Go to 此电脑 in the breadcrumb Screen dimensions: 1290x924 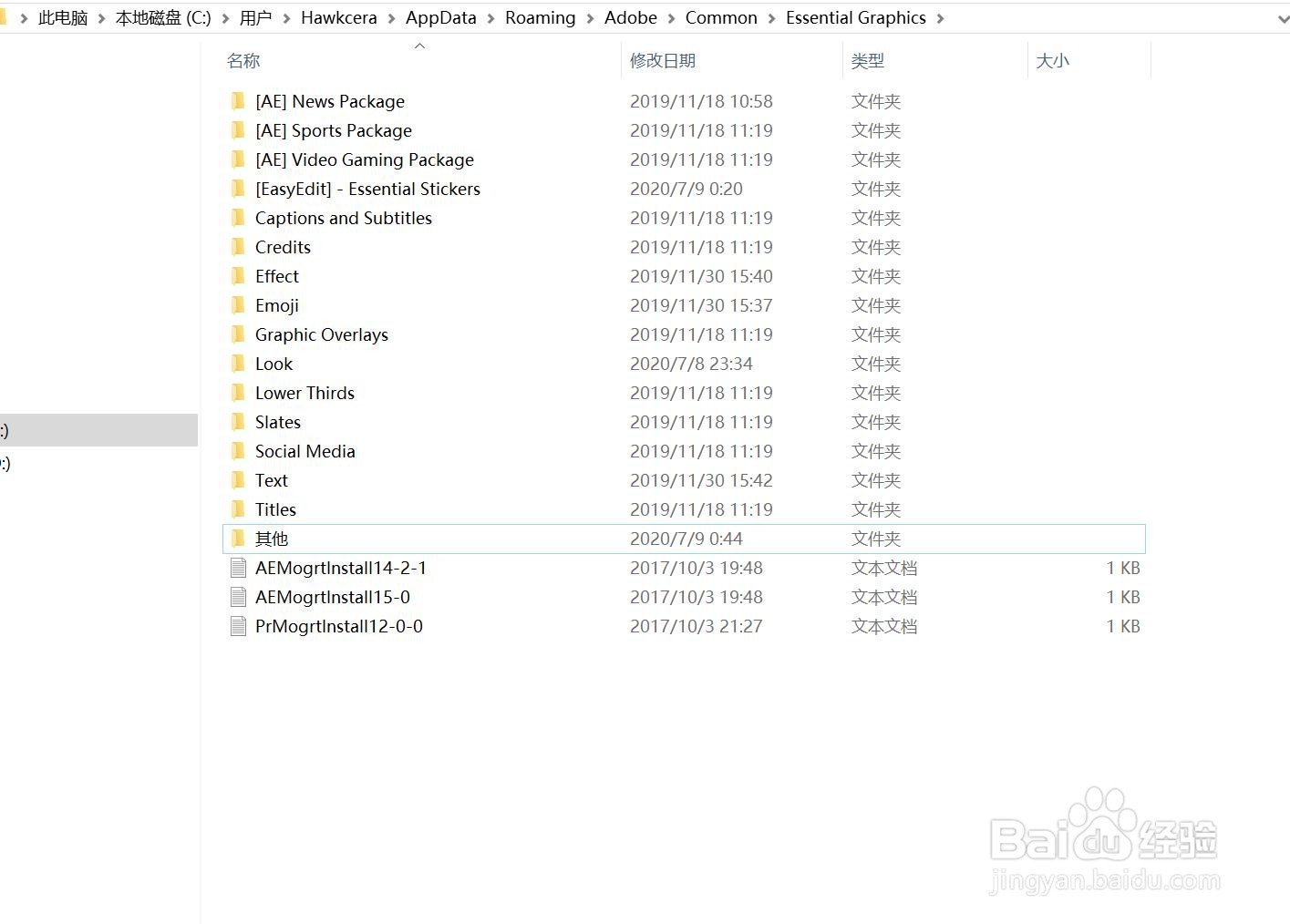pyautogui.click(x=63, y=18)
